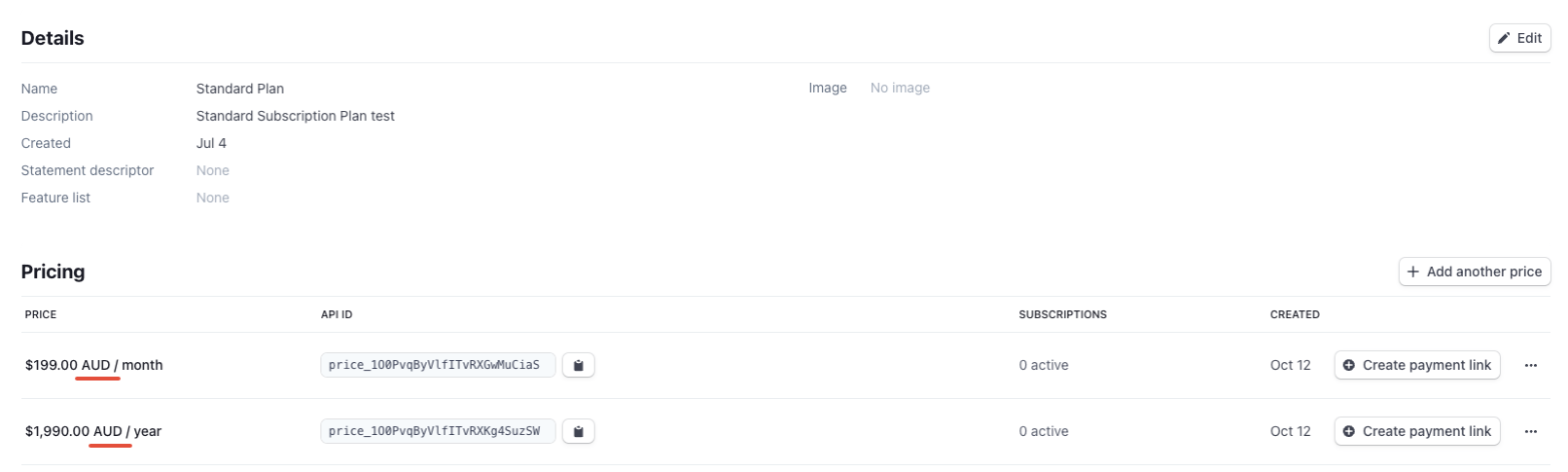Select the price_1O0PvqByVlfITvRXGwMuCiaS API ID field
The height and width of the screenshot is (472, 1568).
pos(438,365)
